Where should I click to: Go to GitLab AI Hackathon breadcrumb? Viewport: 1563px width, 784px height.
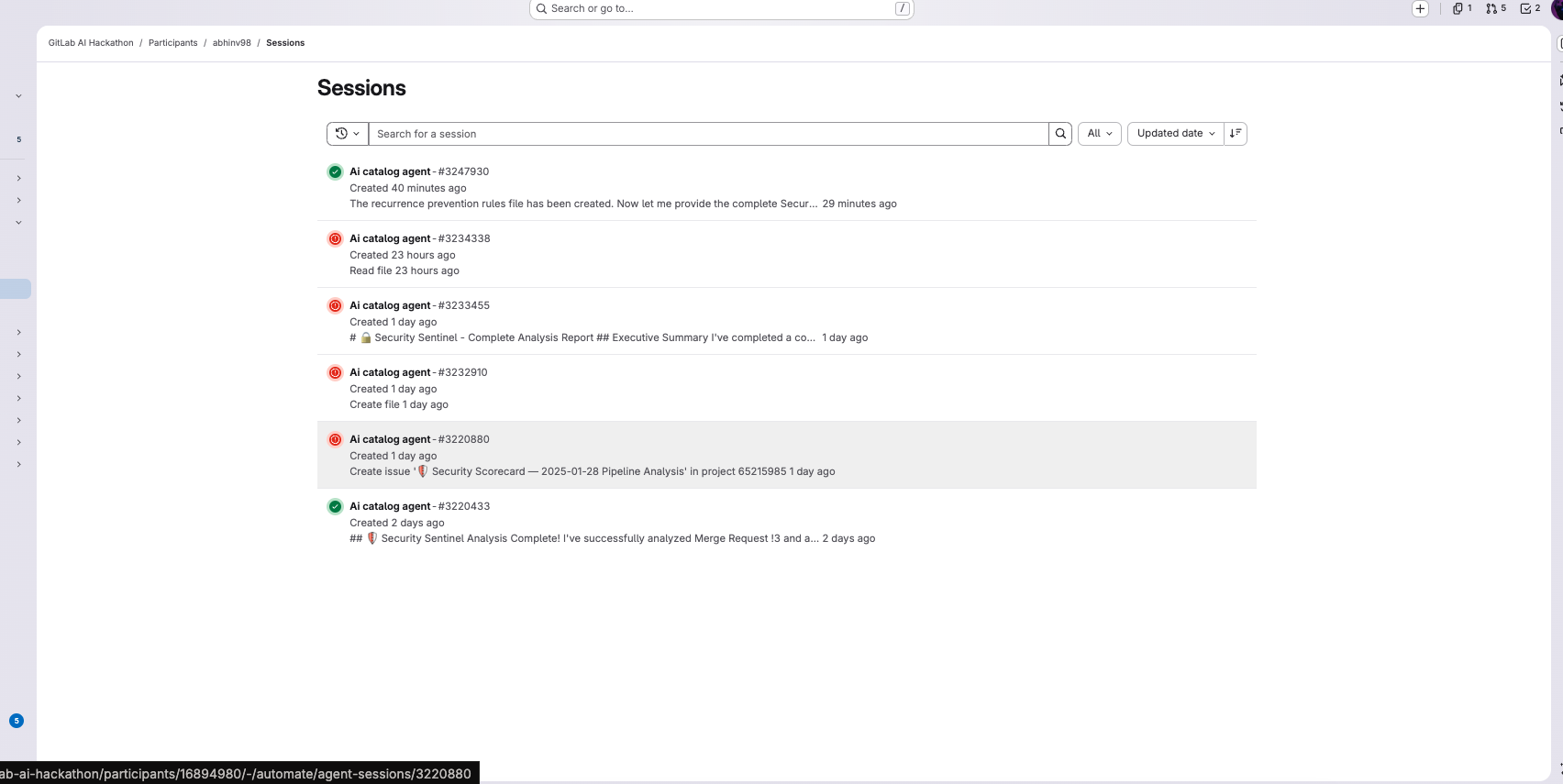(91, 43)
